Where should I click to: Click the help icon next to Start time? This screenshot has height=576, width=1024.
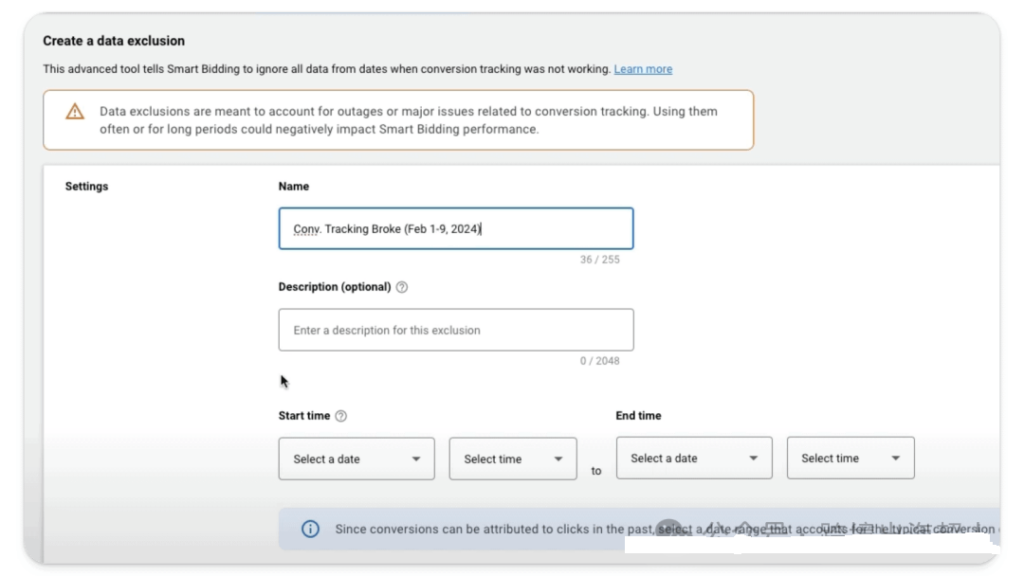[339, 415]
